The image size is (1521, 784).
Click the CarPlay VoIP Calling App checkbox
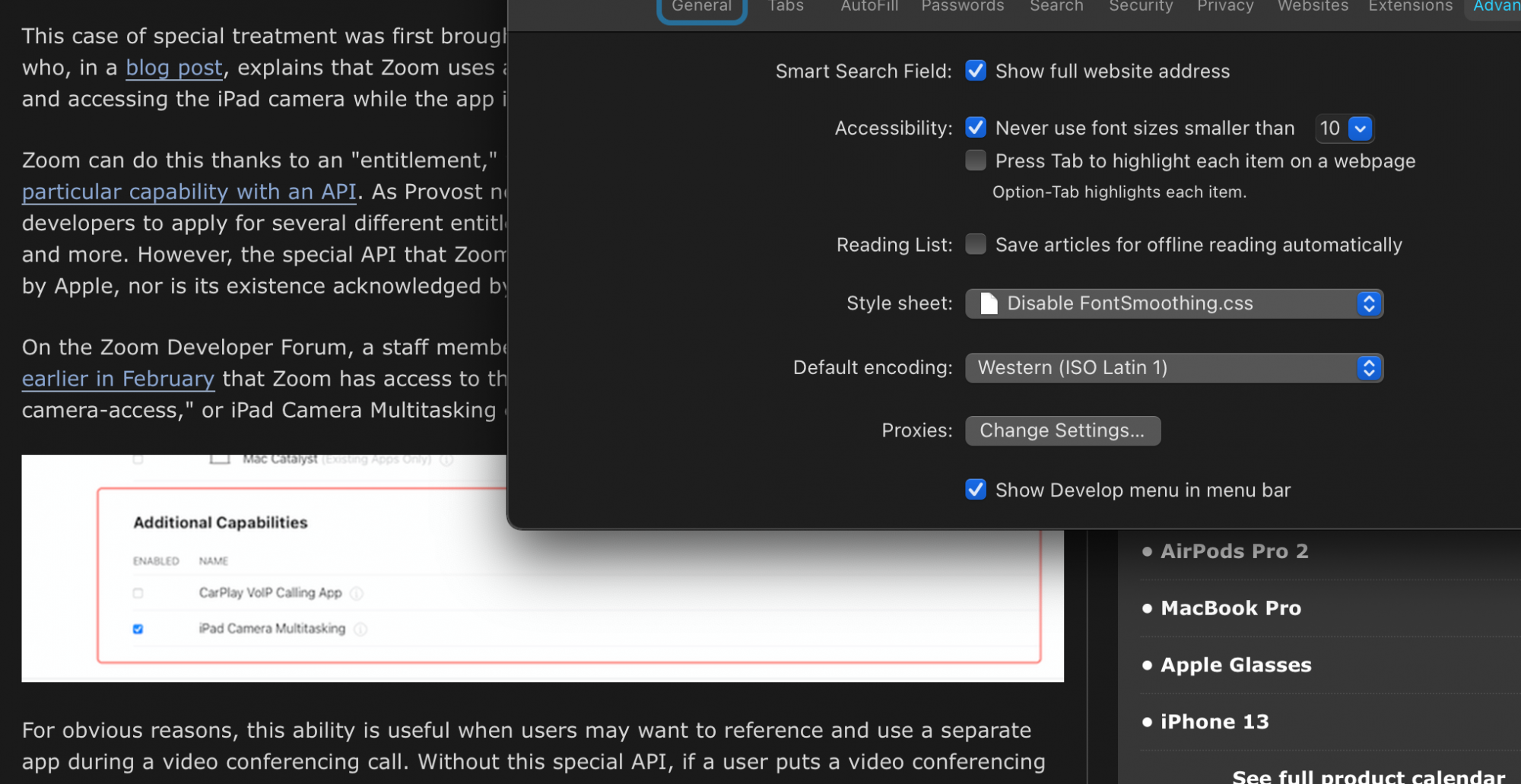[138, 593]
